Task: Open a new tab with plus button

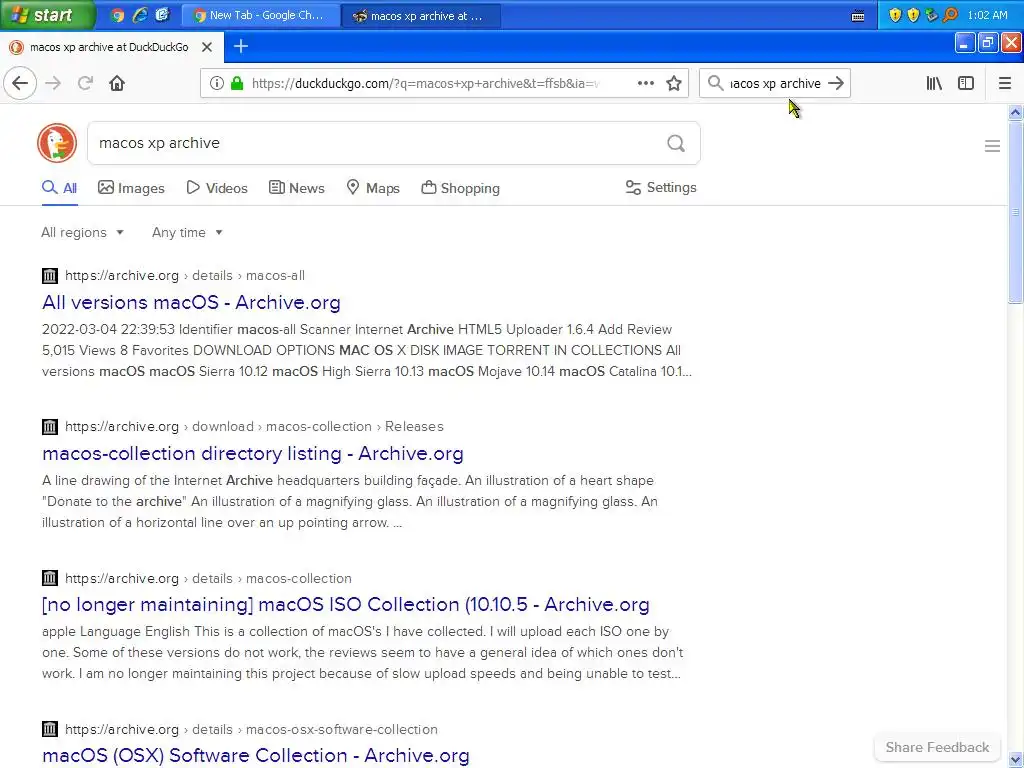Action: pyautogui.click(x=241, y=46)
